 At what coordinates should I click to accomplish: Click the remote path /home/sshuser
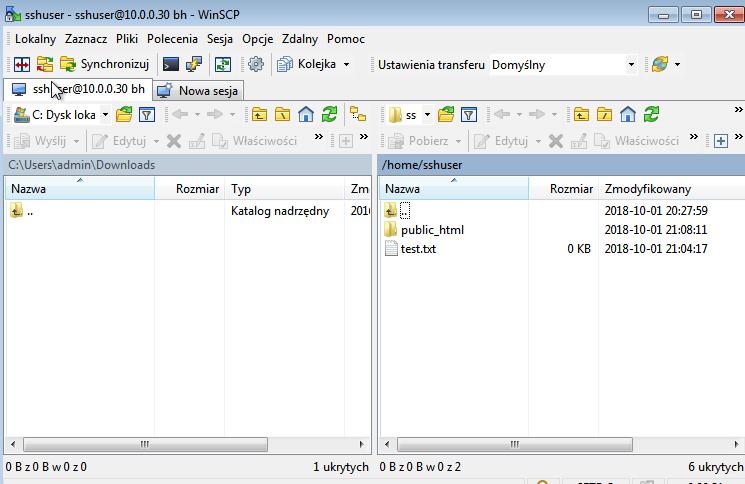(x=422, y=165)
